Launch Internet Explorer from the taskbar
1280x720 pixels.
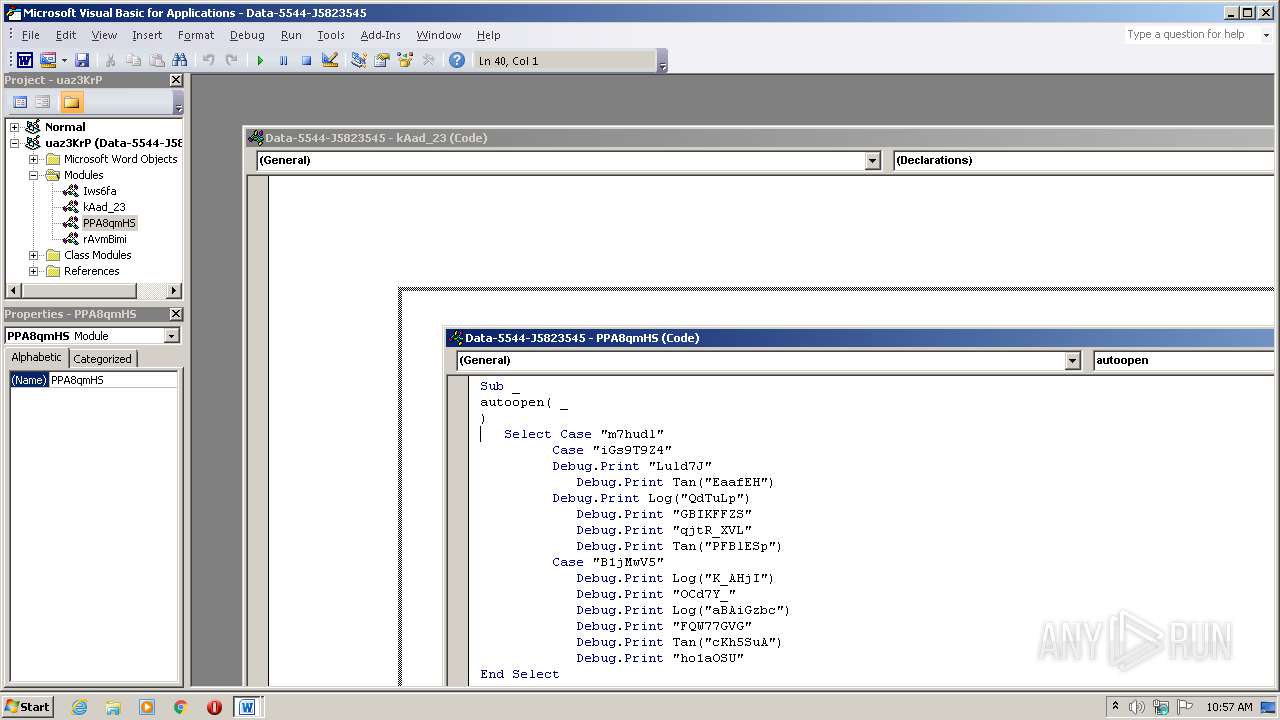point(79,707)
